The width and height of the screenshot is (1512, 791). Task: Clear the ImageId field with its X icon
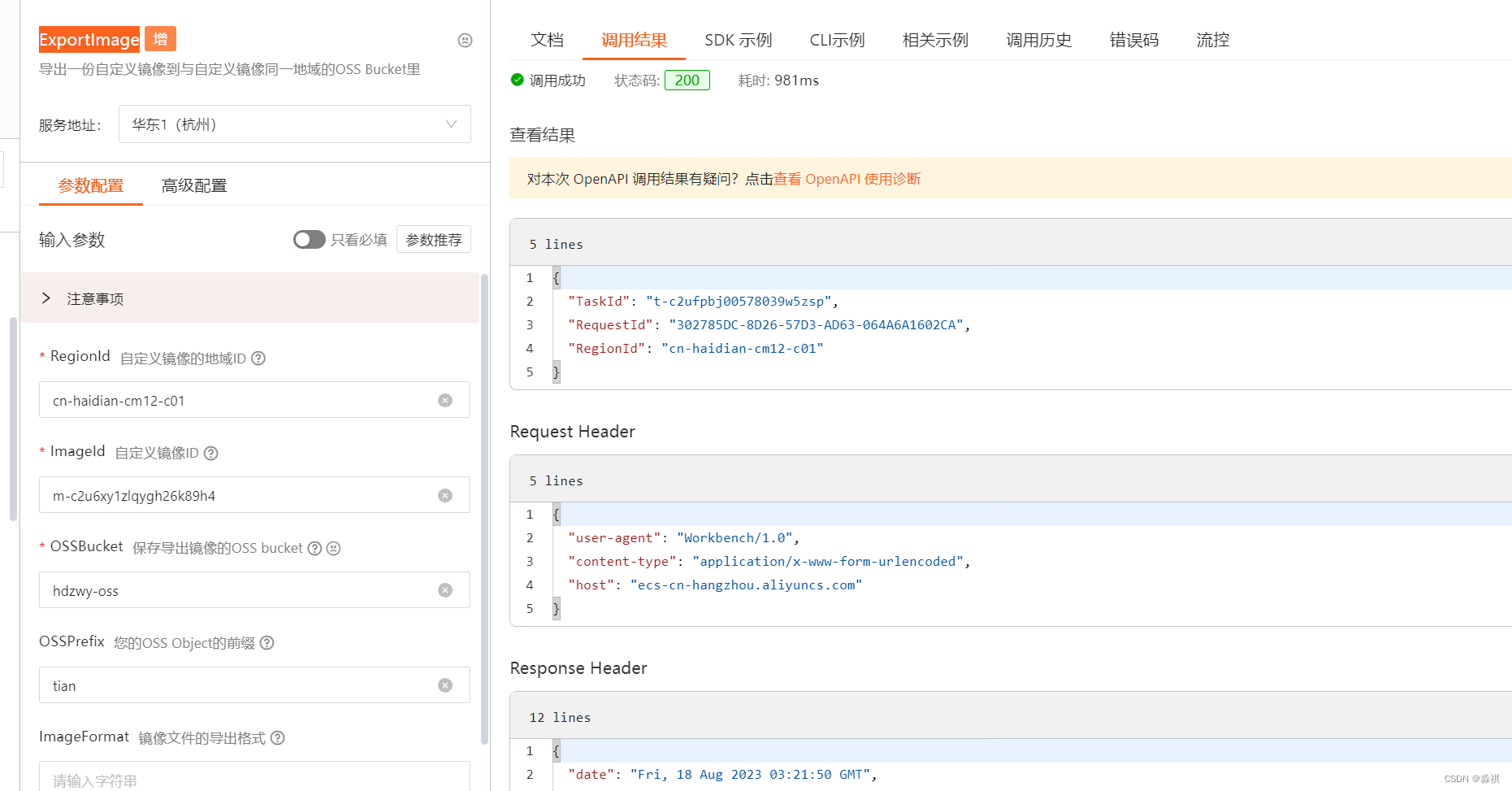click(x=445, y=495)
